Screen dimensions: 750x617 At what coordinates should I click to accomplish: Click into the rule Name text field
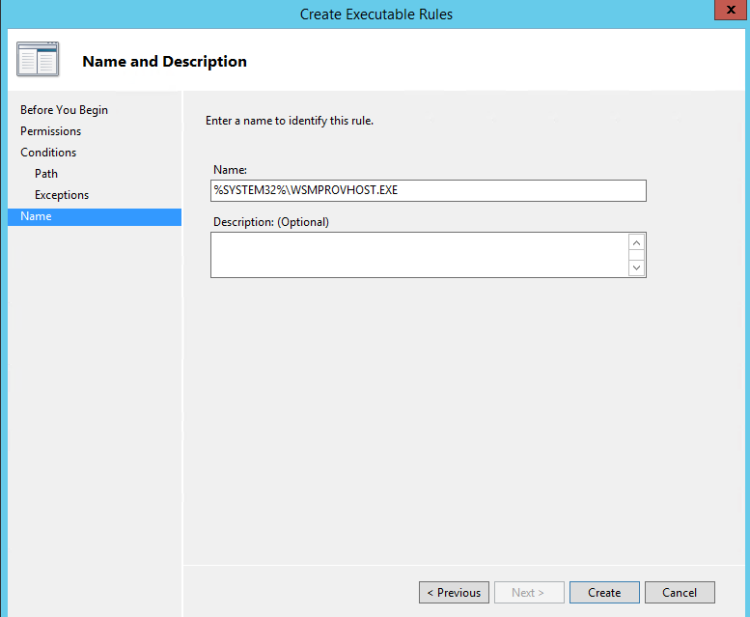428,191
